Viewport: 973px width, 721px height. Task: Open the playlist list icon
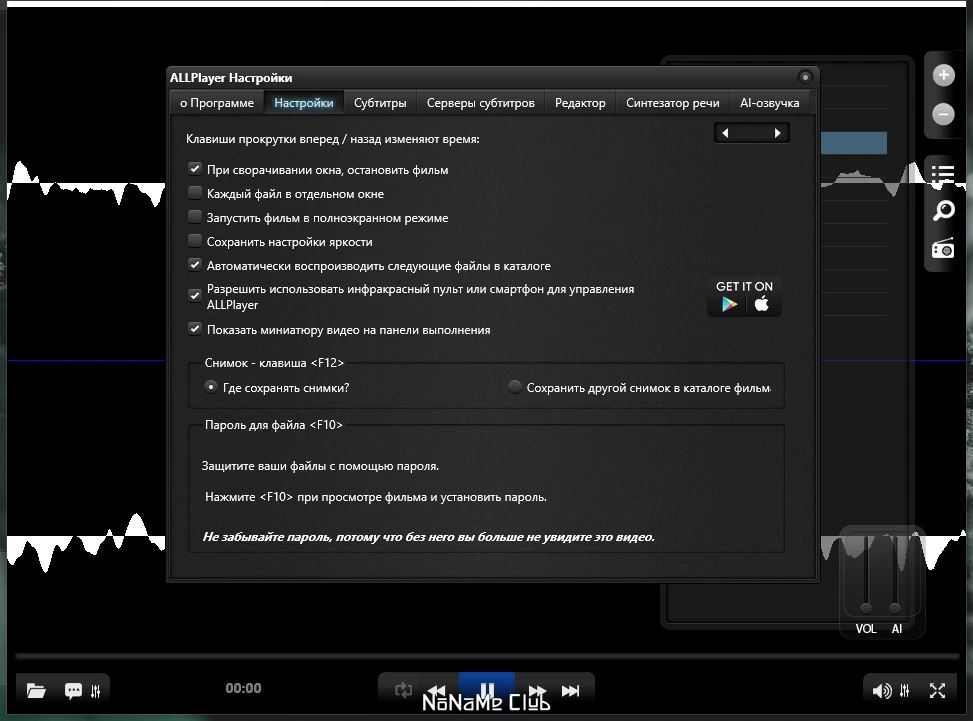(943, 174)
